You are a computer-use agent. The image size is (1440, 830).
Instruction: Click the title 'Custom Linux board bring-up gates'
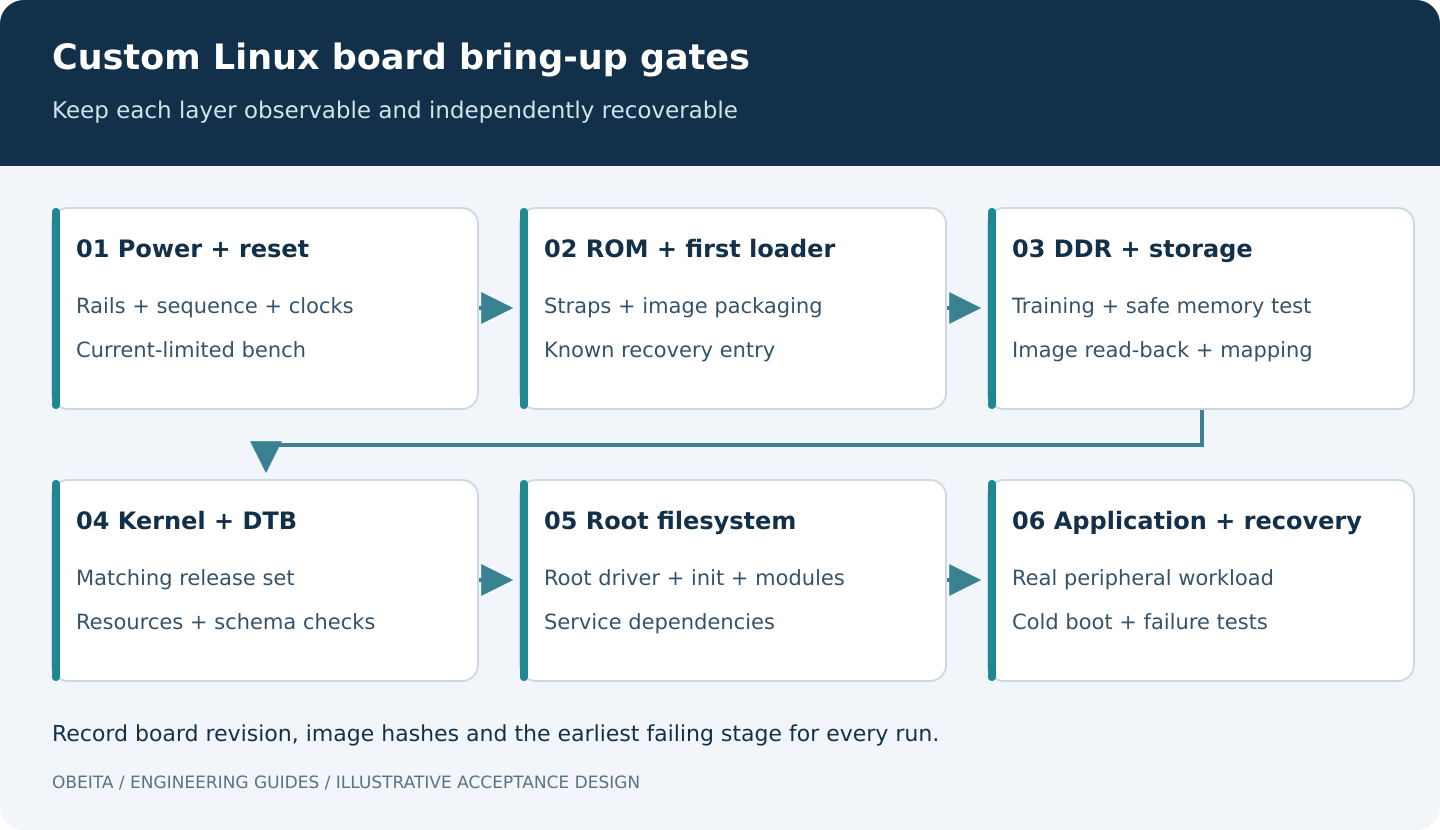[400, 58]
